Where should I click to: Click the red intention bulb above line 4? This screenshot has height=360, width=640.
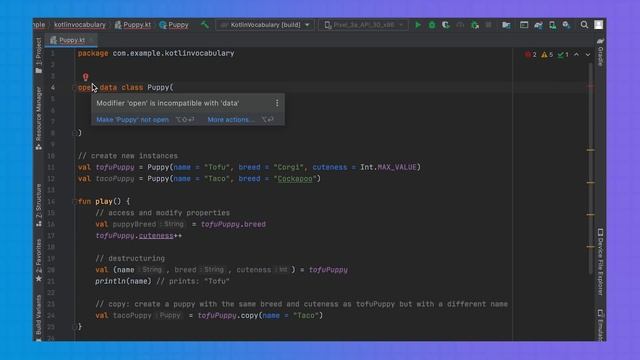coord(85,76)
